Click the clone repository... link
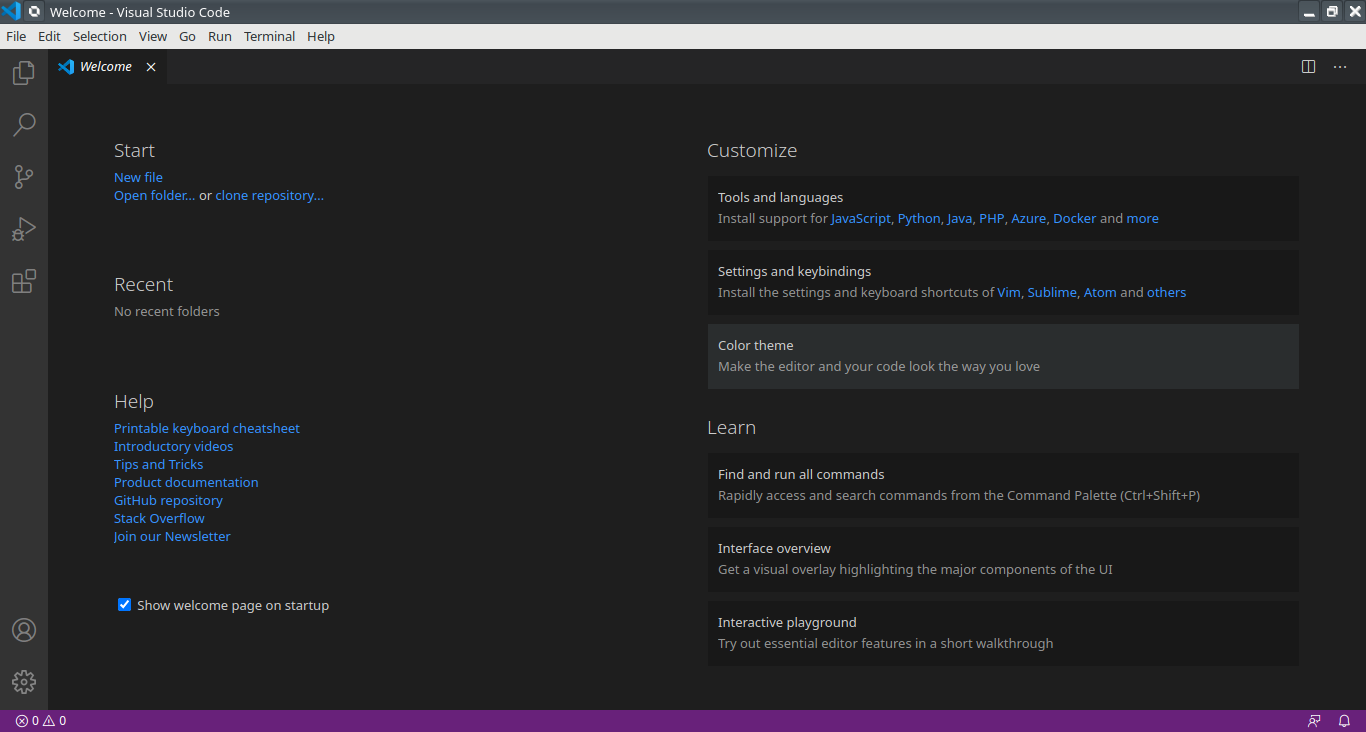This screenshot has height=732, width=1366. (x=270, y=196)
